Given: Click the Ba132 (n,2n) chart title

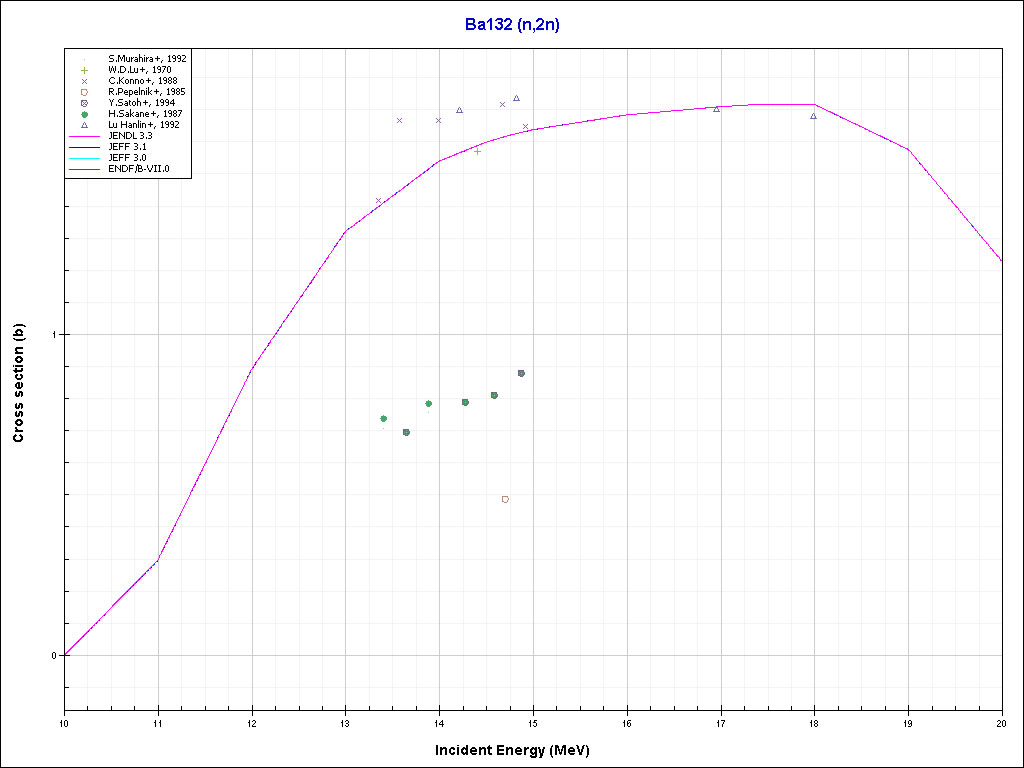Looking at the screenshot, I should pyautogui.click(x=512, y=25).
